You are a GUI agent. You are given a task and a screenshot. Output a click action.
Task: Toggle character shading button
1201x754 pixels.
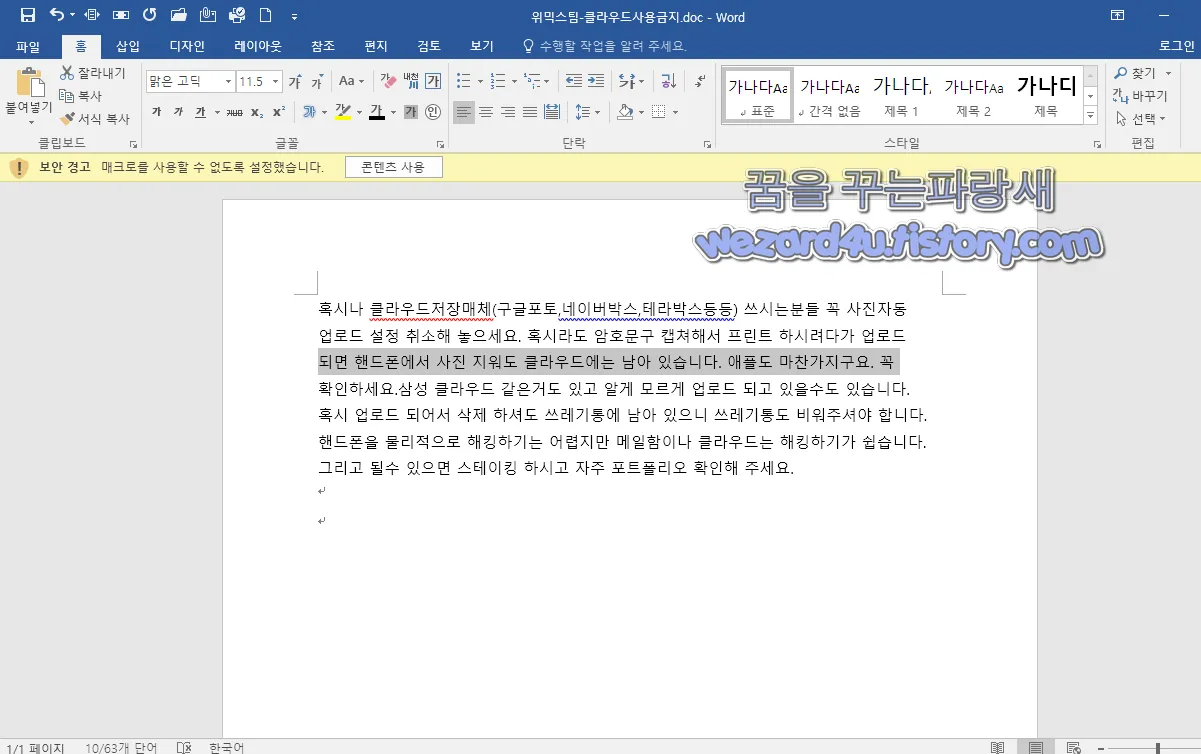[410, 112]
